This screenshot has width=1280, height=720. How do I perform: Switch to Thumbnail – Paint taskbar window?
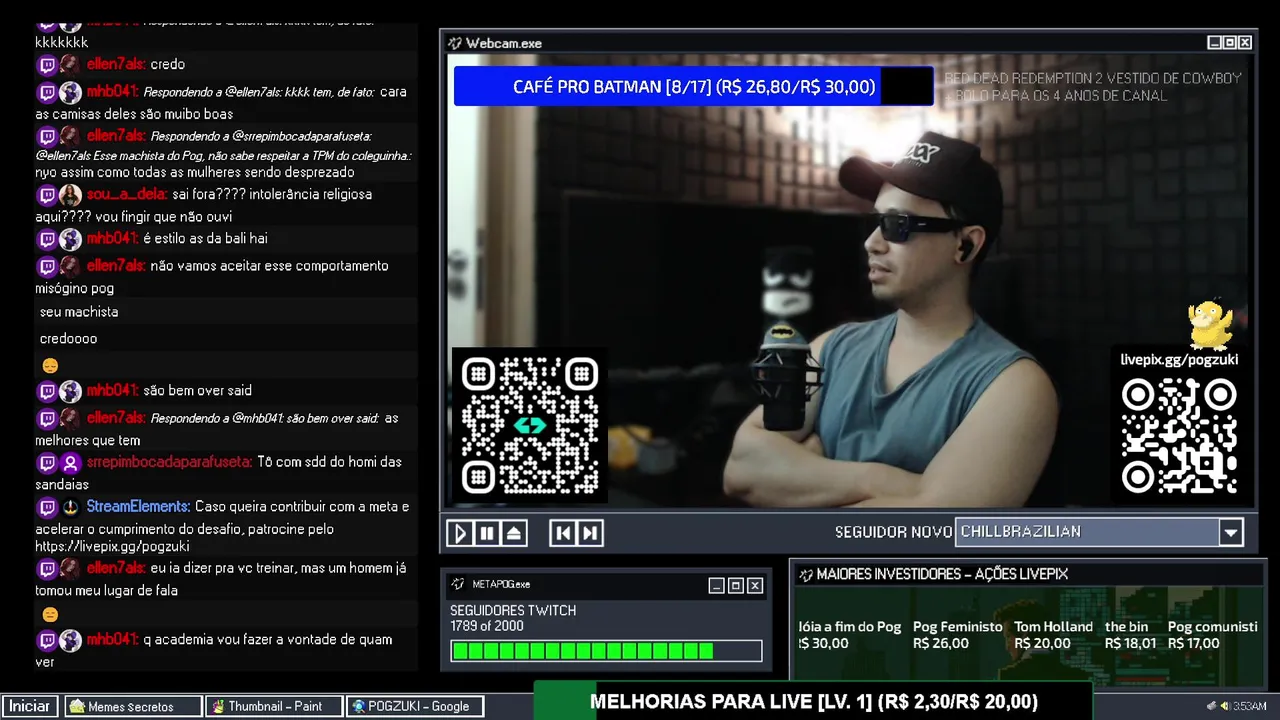tap(274, 706)
